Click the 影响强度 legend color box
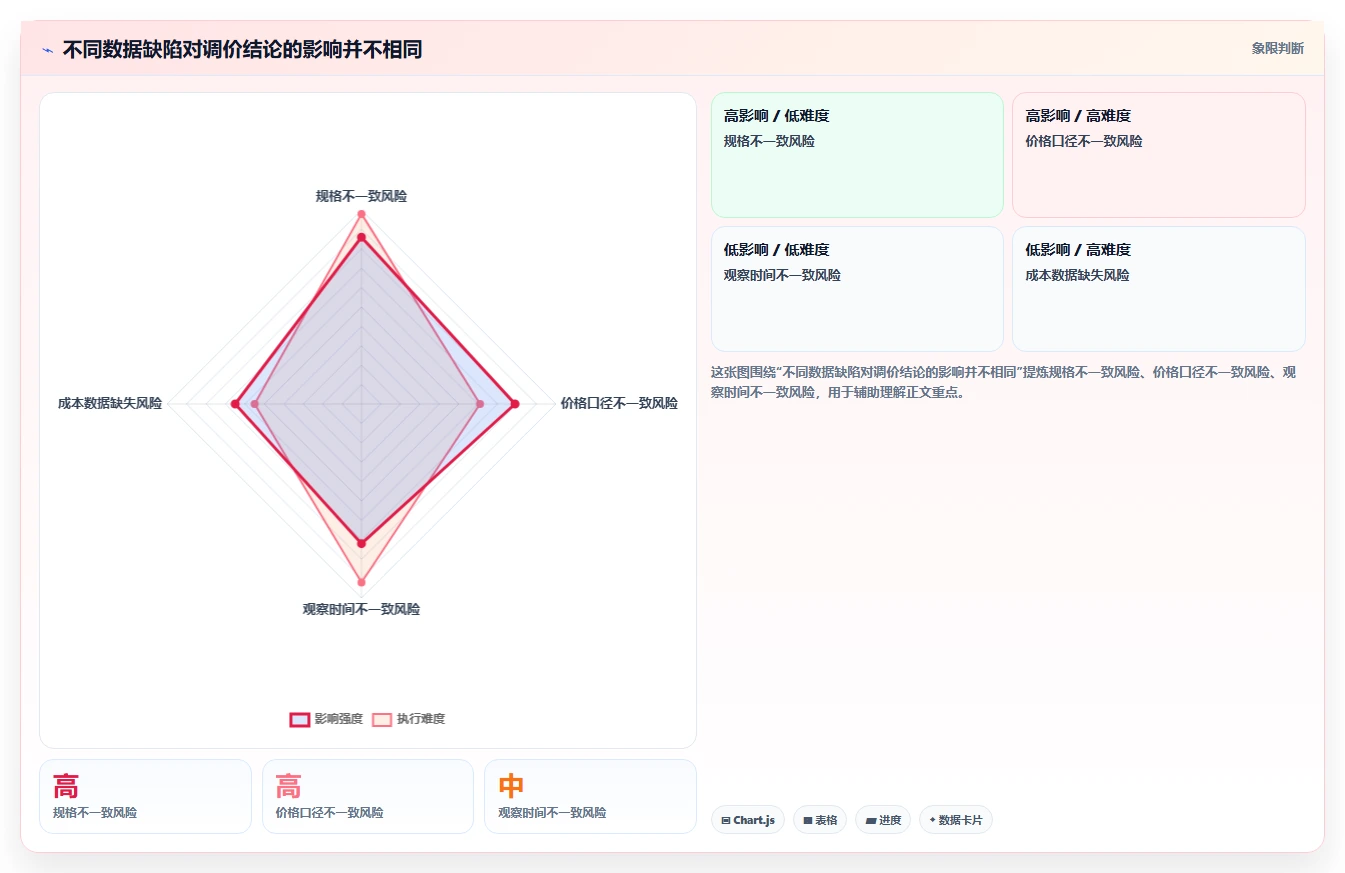The height and width of the screenshot is (873, 1345). pyautogui.click(x=300, y=719)
